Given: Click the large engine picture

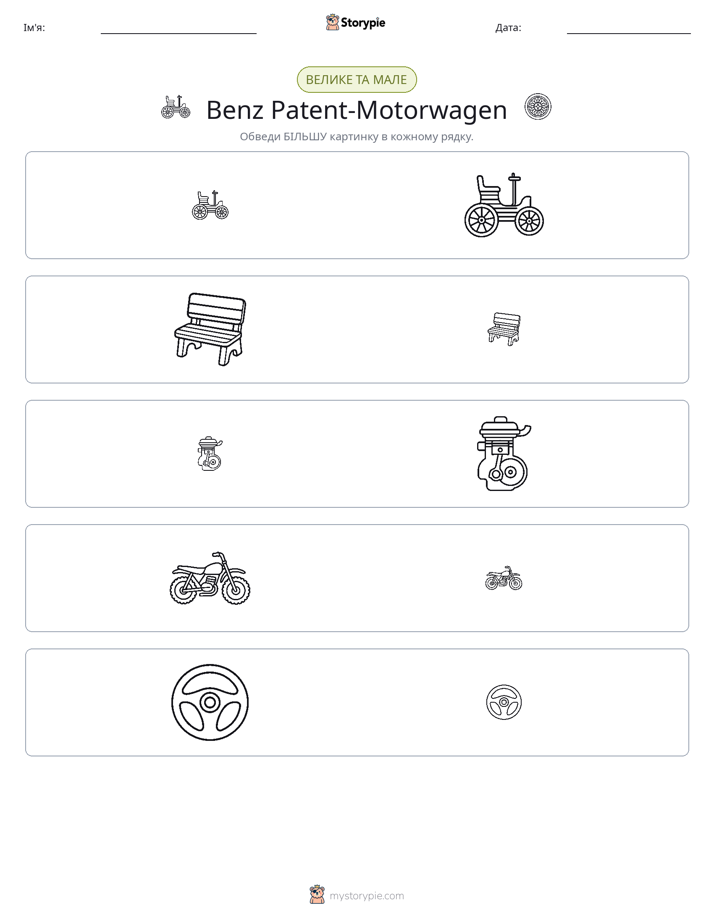Looking at the screenshot, I should coord(504,453).
